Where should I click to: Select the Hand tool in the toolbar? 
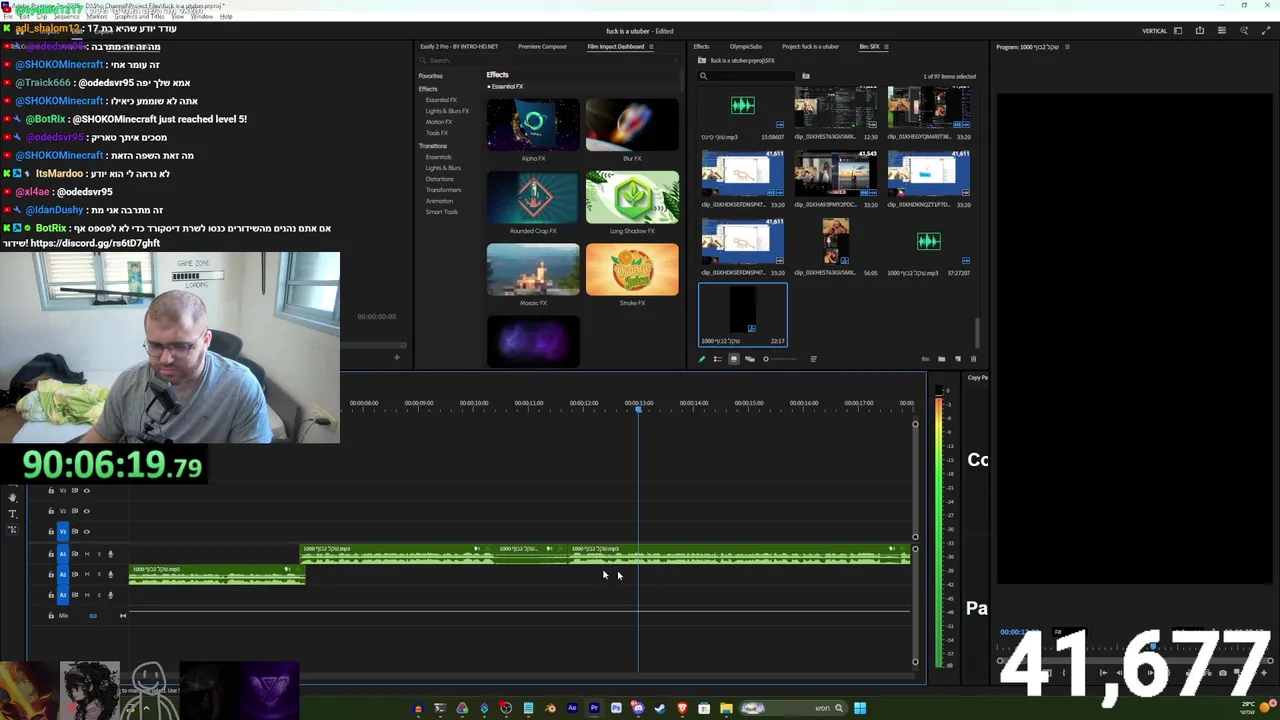[12, 497]
